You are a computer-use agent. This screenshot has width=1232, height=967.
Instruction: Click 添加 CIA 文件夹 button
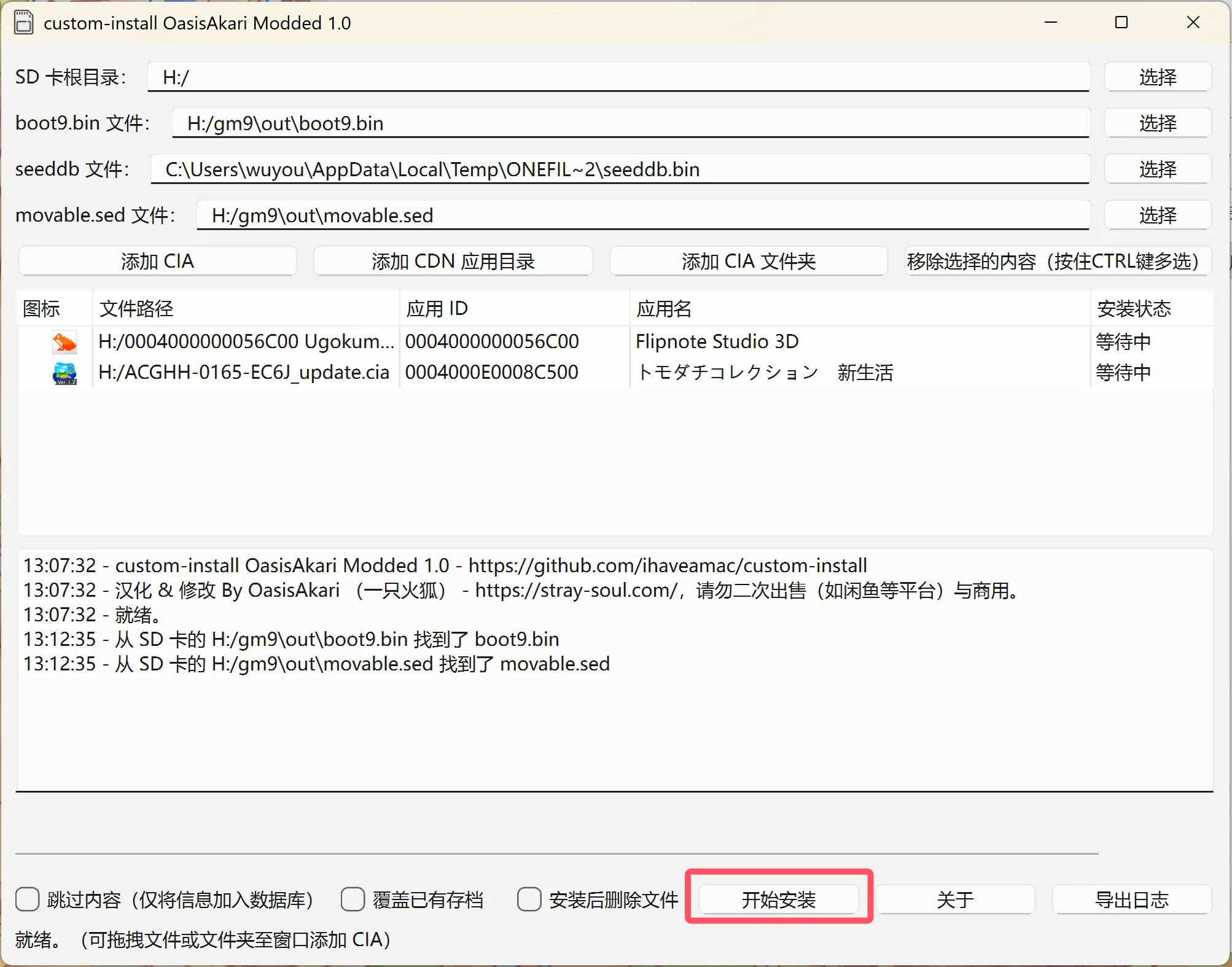pyautogui.click(x=748, y=262)
